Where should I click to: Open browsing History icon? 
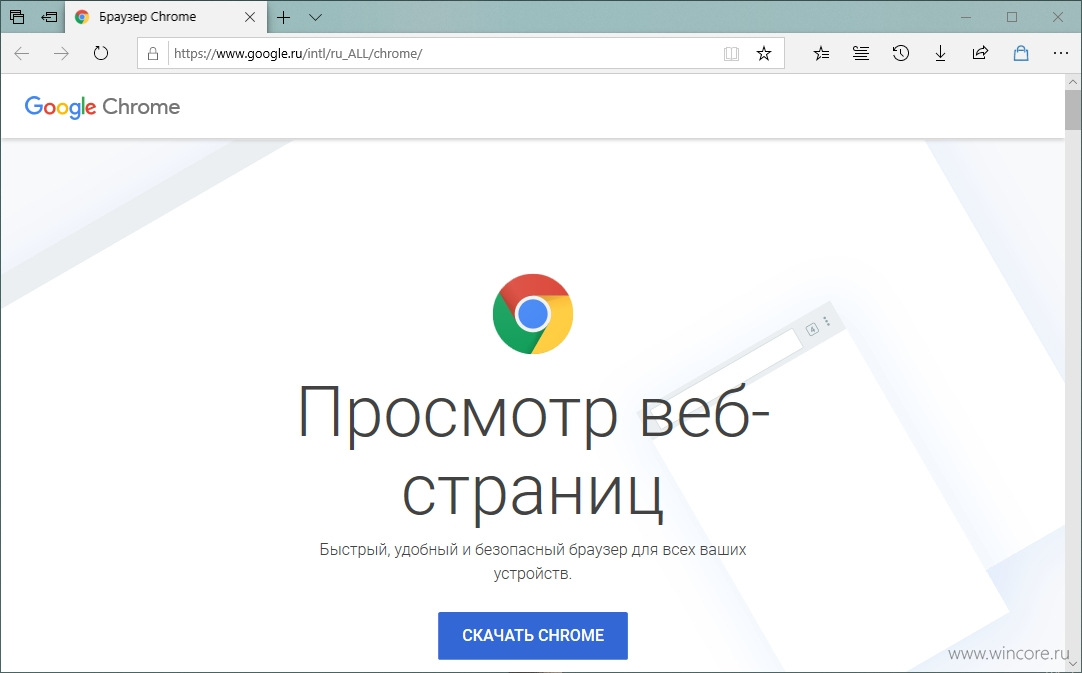point(901,53)
